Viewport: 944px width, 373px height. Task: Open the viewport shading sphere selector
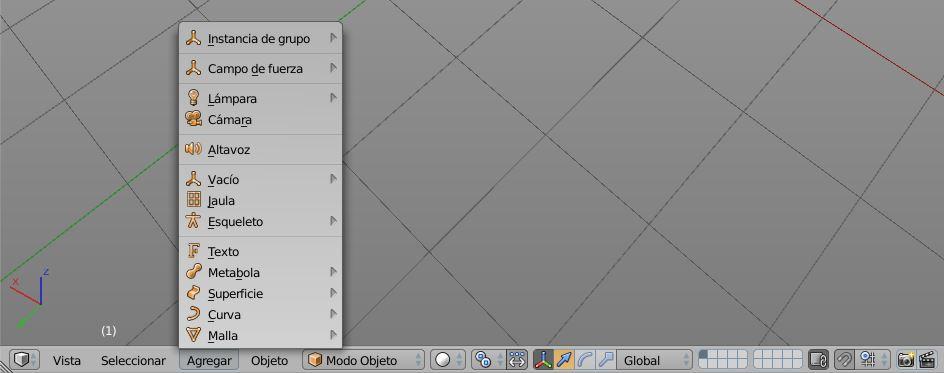(448, 360)
